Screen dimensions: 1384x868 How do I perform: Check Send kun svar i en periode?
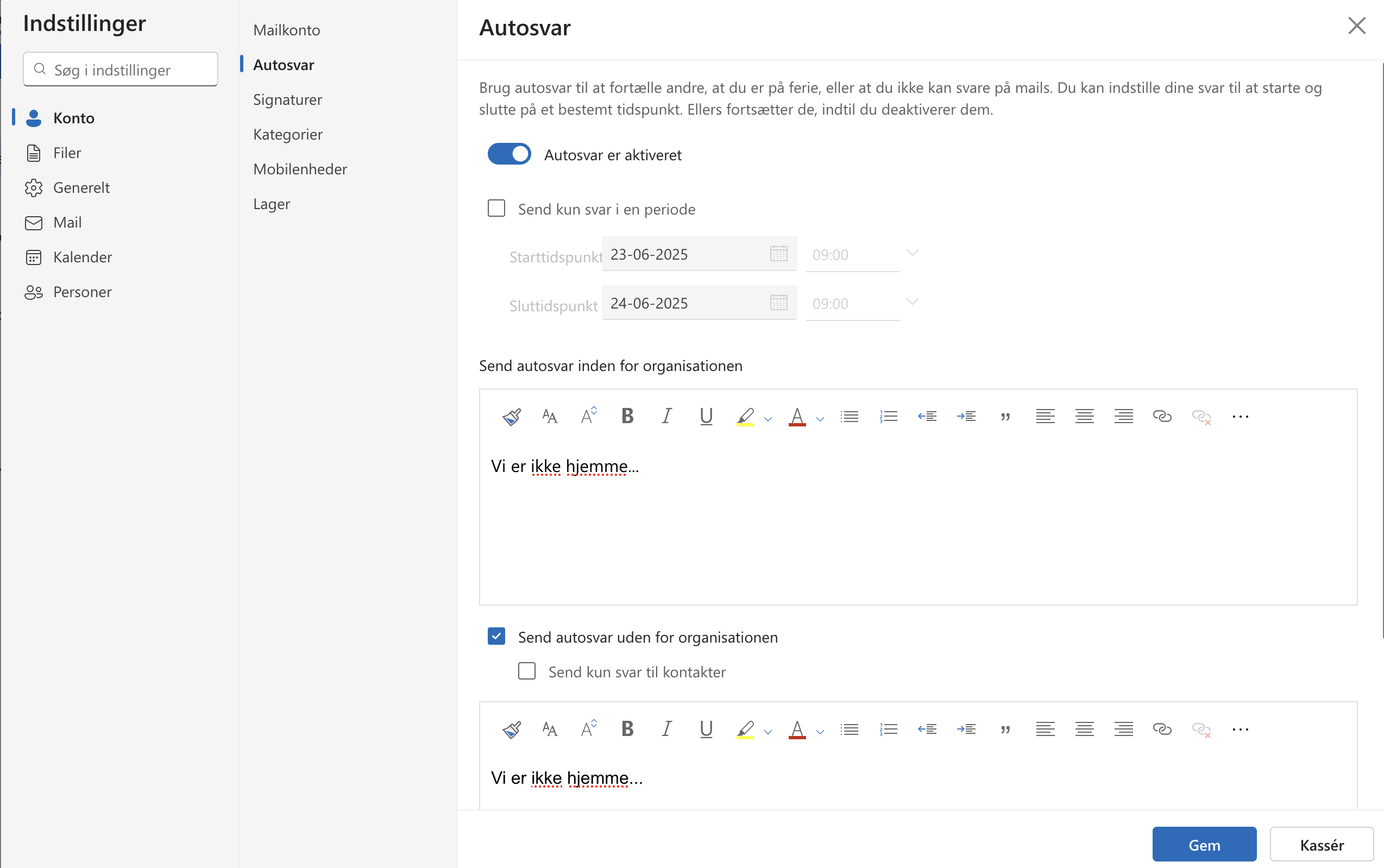pyautogui.click(x=496, y=208)
